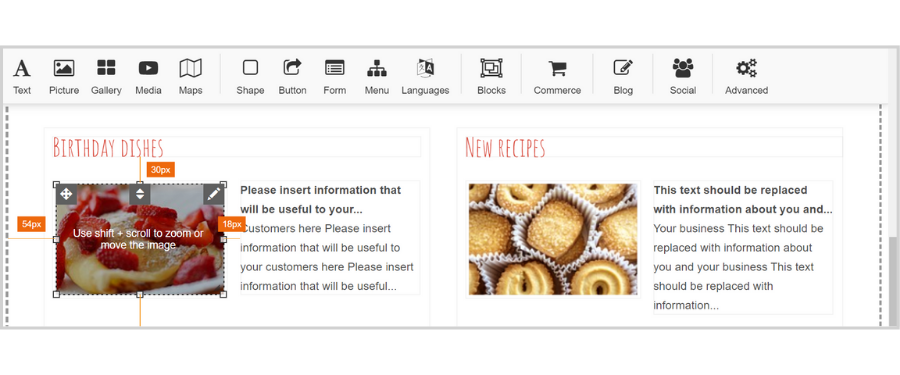Add a Gallery element

click(106, 76)
